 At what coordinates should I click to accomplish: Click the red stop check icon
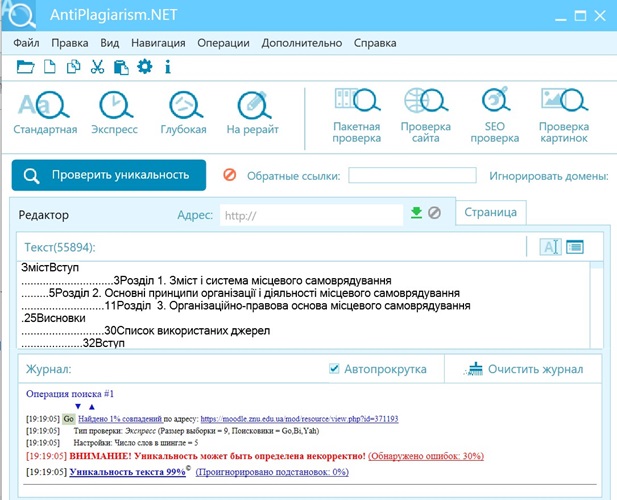point(230,175)
